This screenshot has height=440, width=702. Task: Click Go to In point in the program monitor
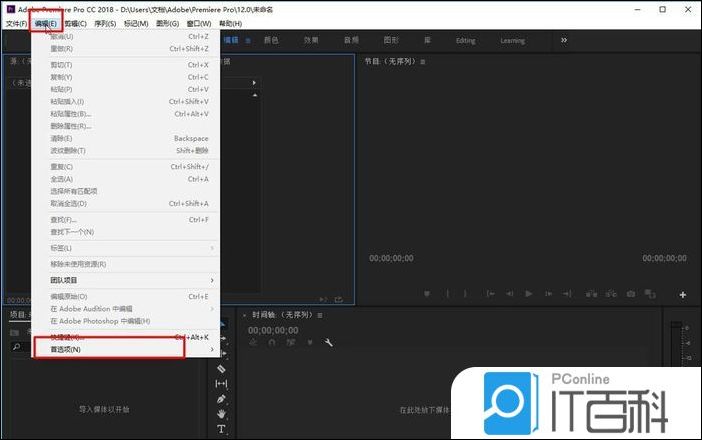pos(491,294)
